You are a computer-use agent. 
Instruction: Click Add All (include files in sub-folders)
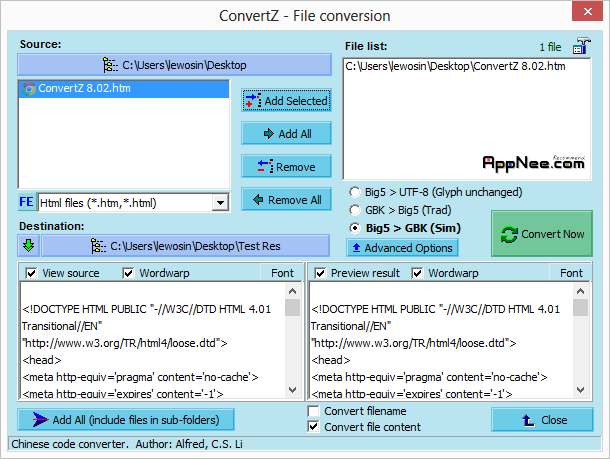pos(126,419)
